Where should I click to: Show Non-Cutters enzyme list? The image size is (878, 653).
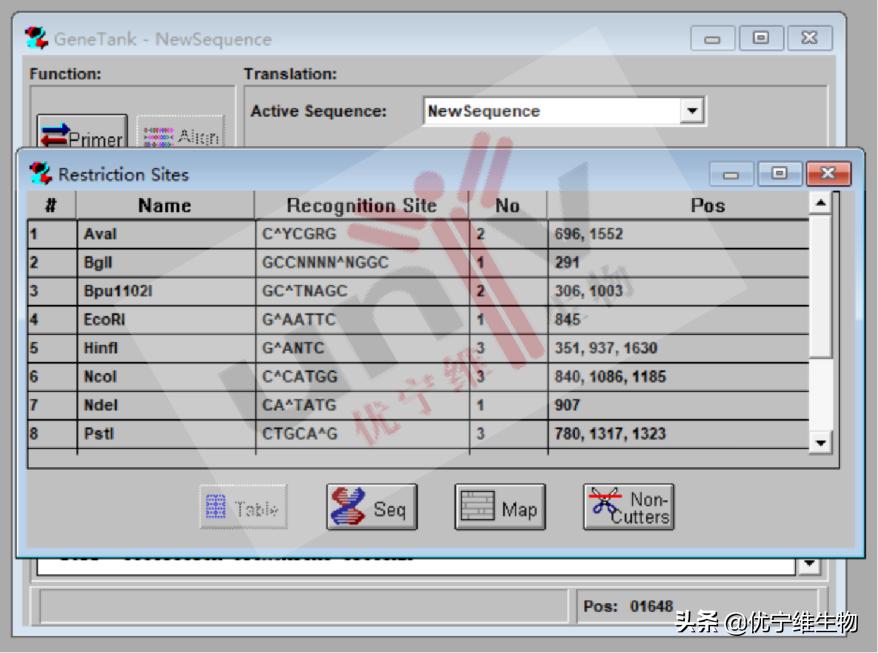pos(629,507)
